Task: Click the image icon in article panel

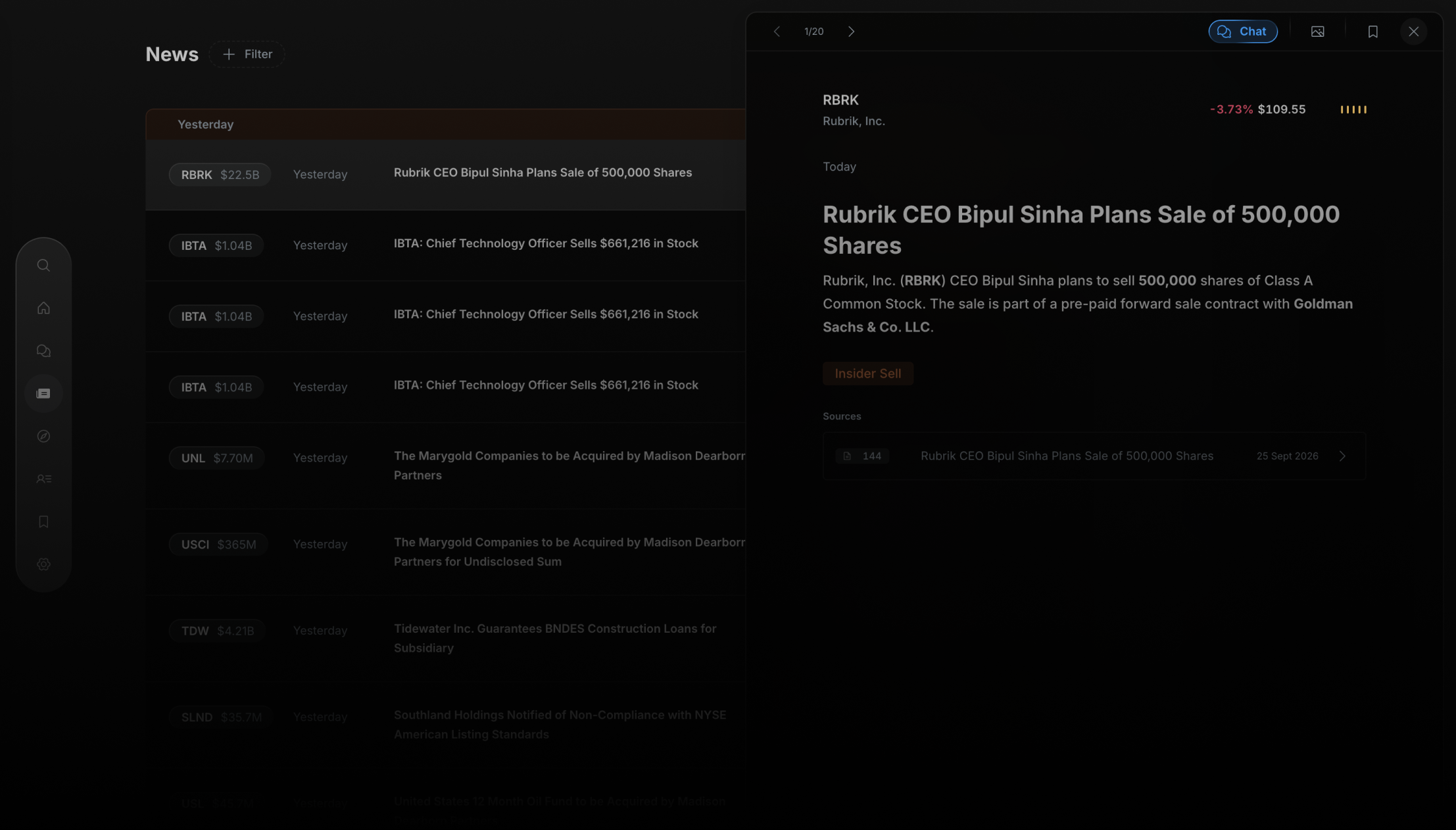Action: pos(1317,32)
